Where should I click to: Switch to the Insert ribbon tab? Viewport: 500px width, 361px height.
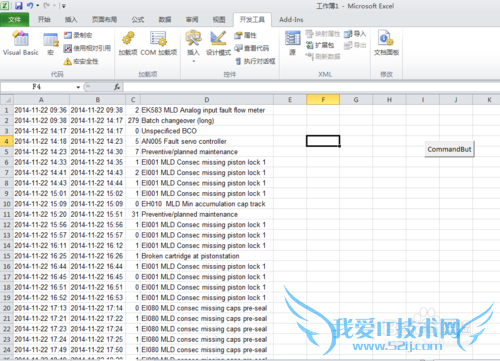pyautogui.click(x=71, y=20)
